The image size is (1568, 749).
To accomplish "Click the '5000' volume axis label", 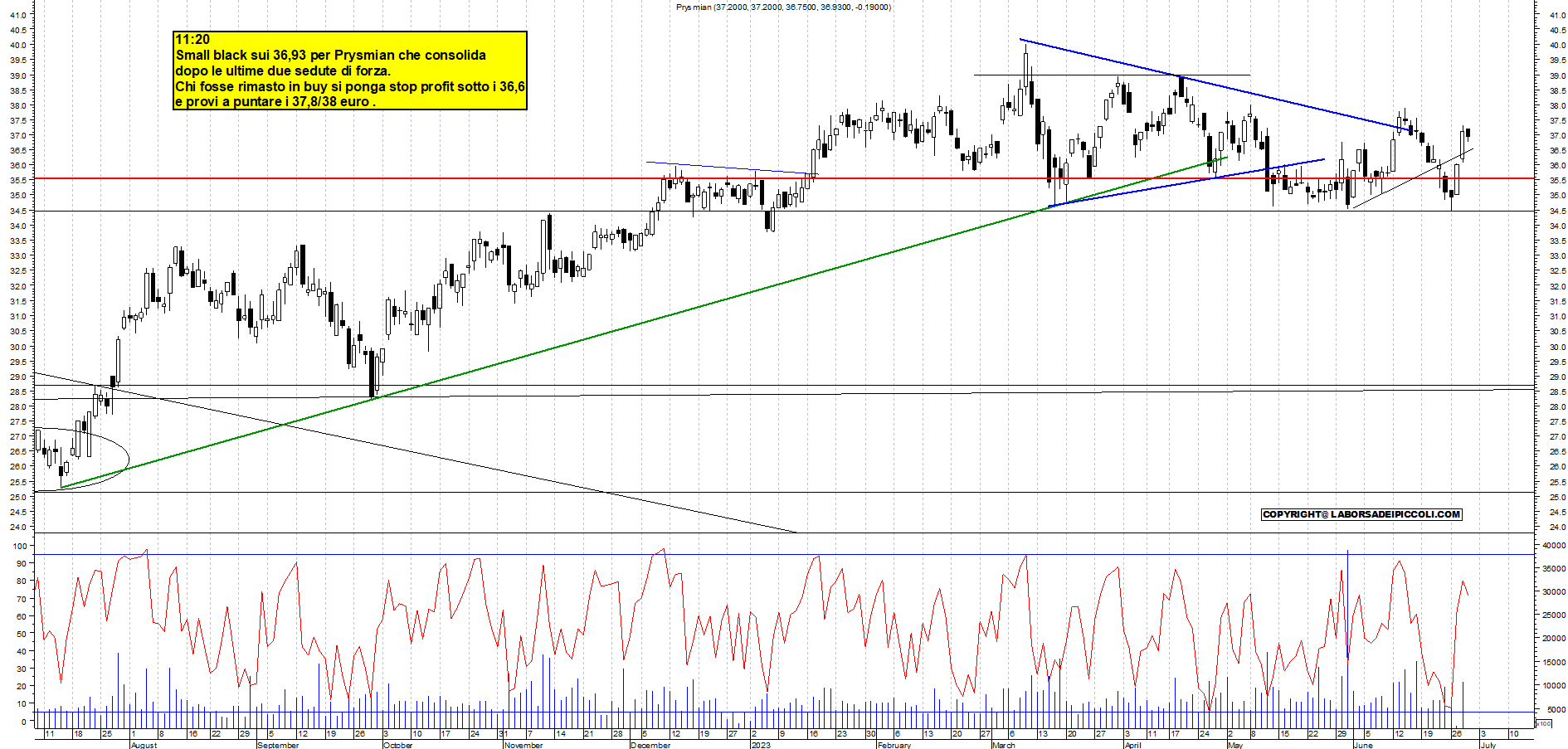I will [x=1556, y=709].
